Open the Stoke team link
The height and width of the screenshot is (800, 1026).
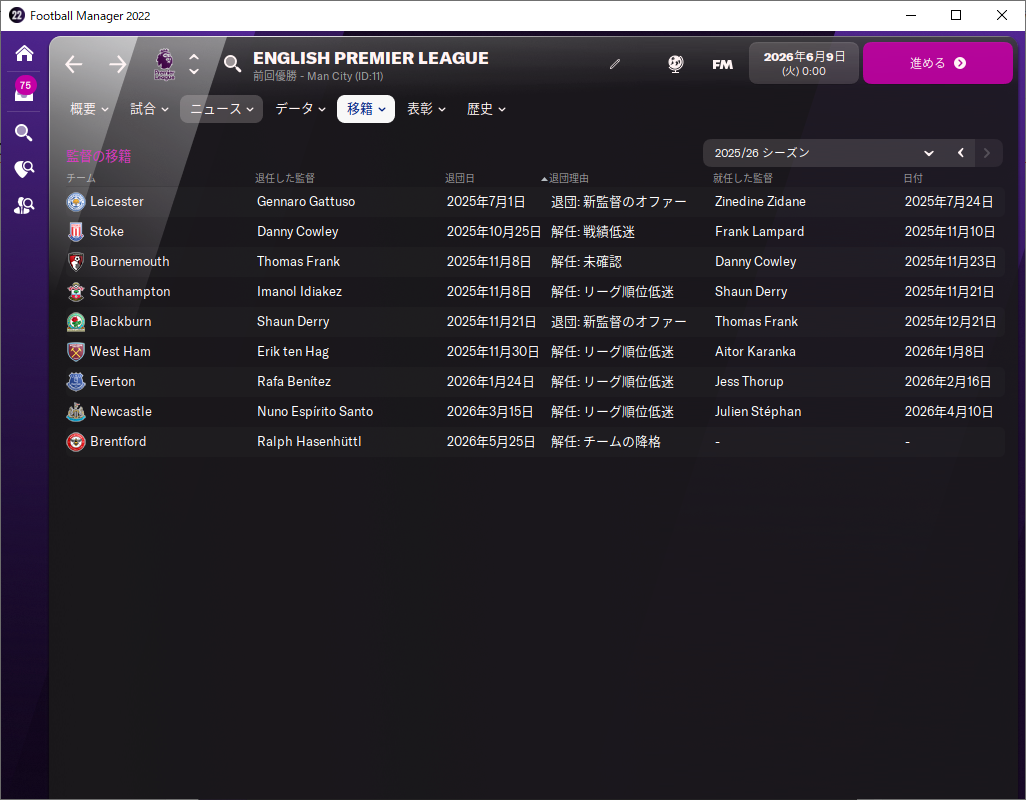(107, 232)
